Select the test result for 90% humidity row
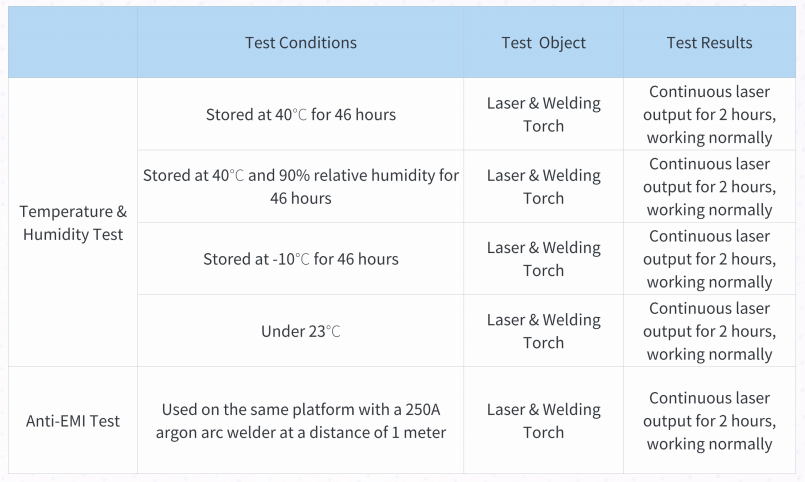The width and height of the screenshot is (805, 482). [709, 187]
